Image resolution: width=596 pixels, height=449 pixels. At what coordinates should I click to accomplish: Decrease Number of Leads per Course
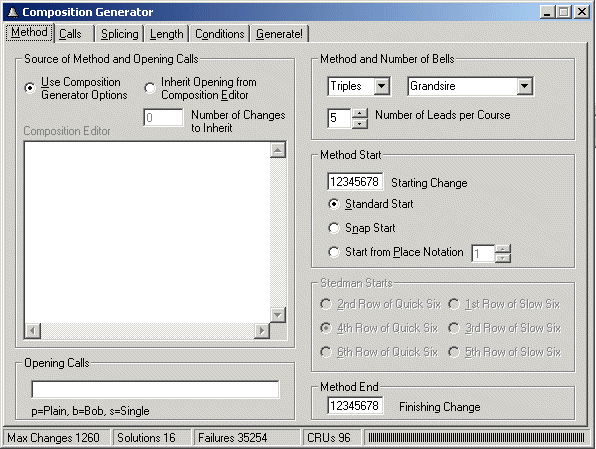[x=360, y=124]
